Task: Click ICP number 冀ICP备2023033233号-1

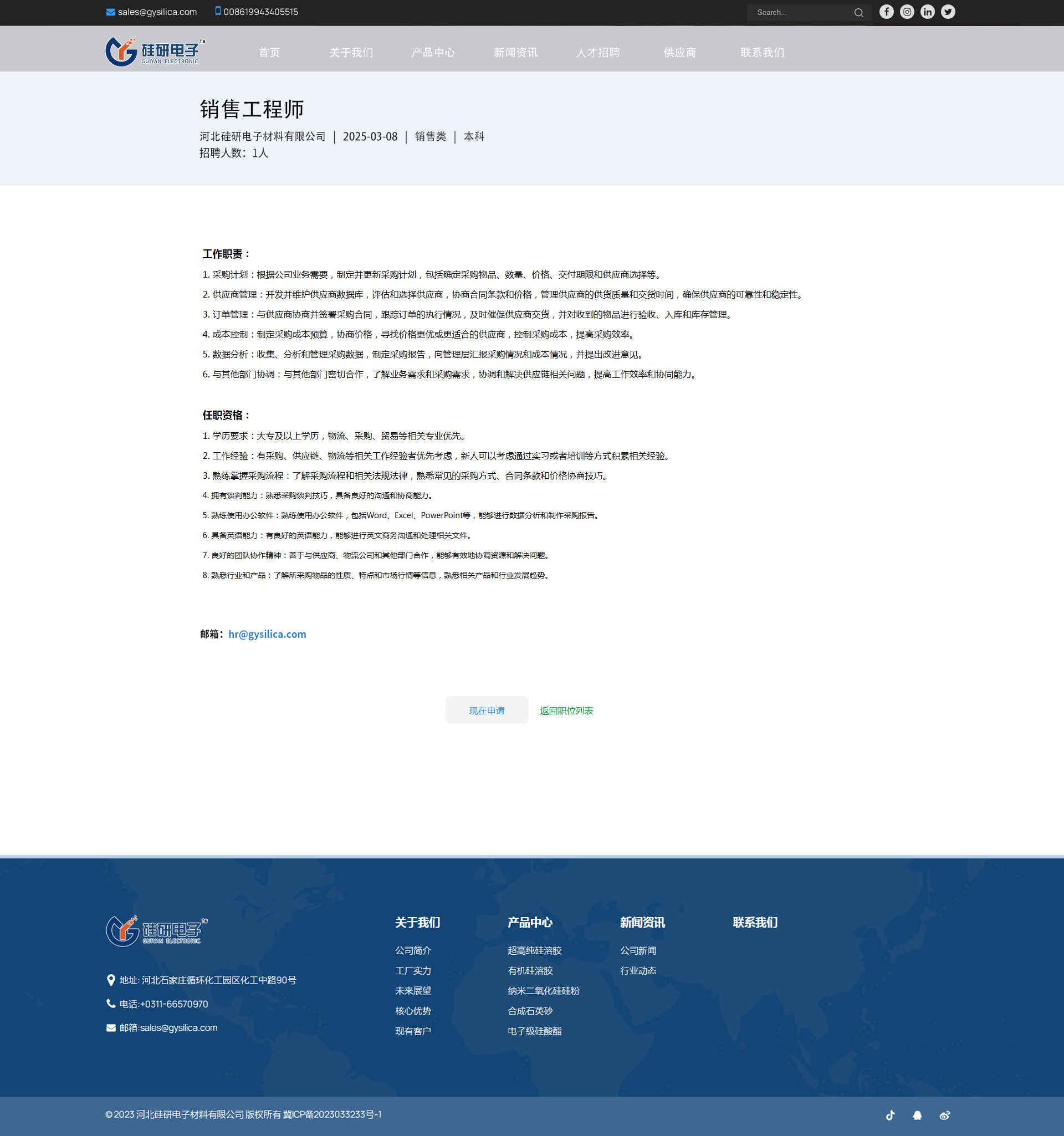Action: pyautogui.click(x=333, y=1114)
